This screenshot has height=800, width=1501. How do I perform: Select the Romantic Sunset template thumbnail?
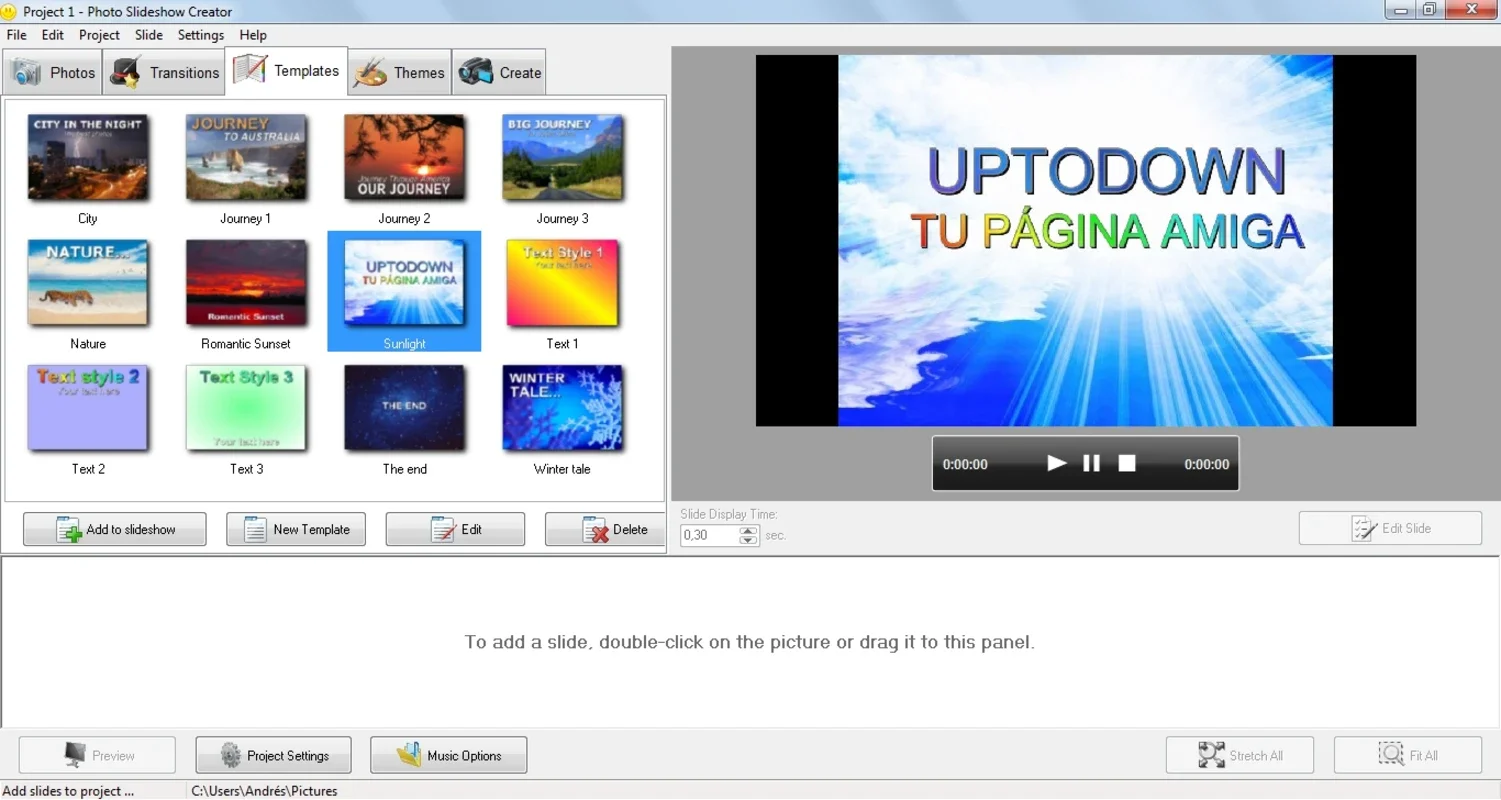[246, 282]
